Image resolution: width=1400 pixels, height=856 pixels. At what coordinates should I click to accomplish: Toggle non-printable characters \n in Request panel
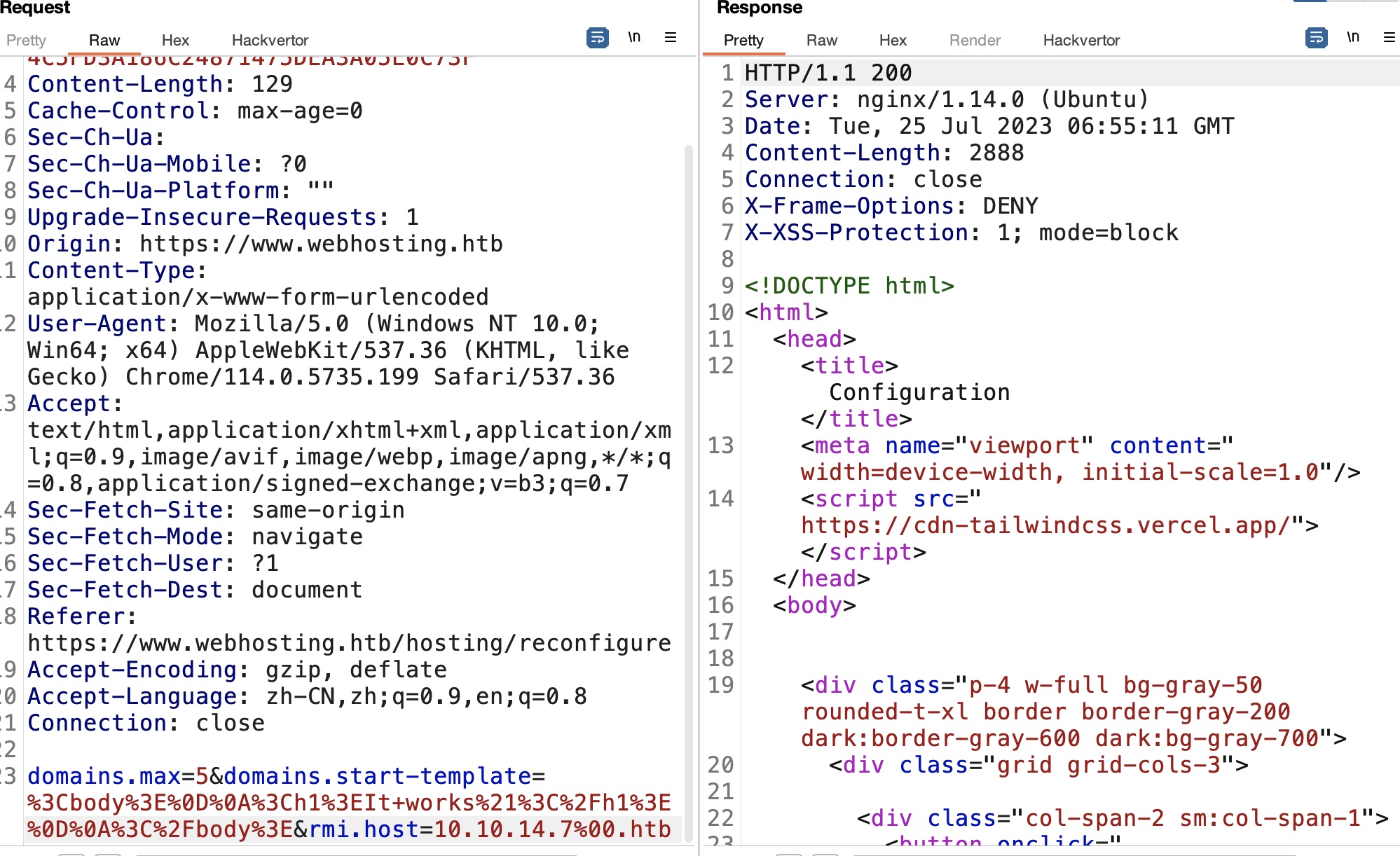coord(634,38)
